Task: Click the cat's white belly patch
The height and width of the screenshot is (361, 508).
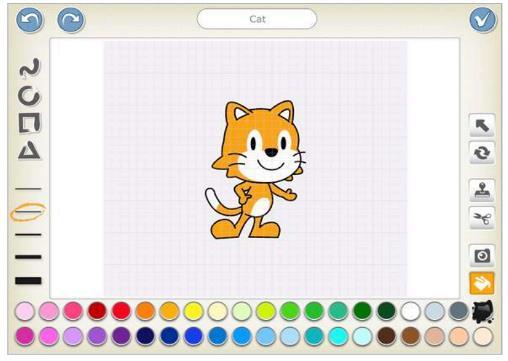Action: coord(260,207)
